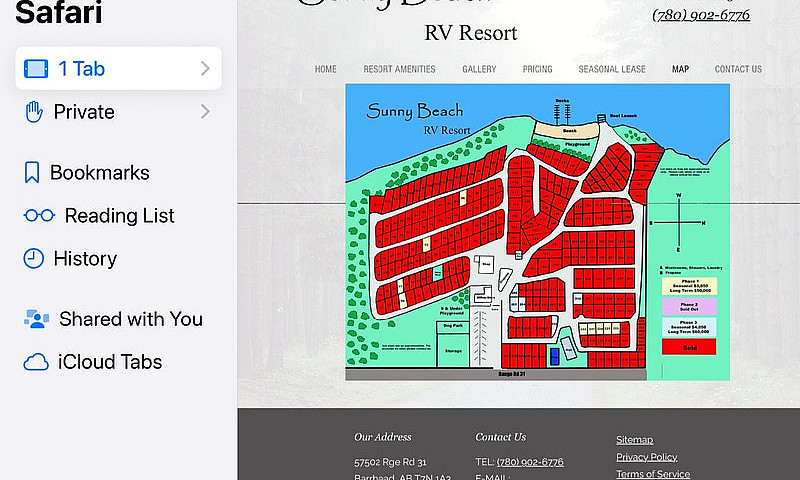Image resolution: width=800 pixels, height=480 pixels.
Task: Expand the Private chevron arrow
Action: [x=205, y=112]
